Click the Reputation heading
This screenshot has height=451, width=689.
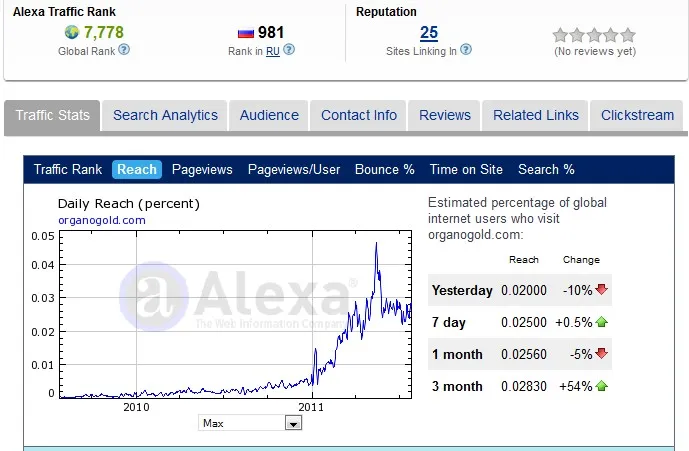point(386,12)
